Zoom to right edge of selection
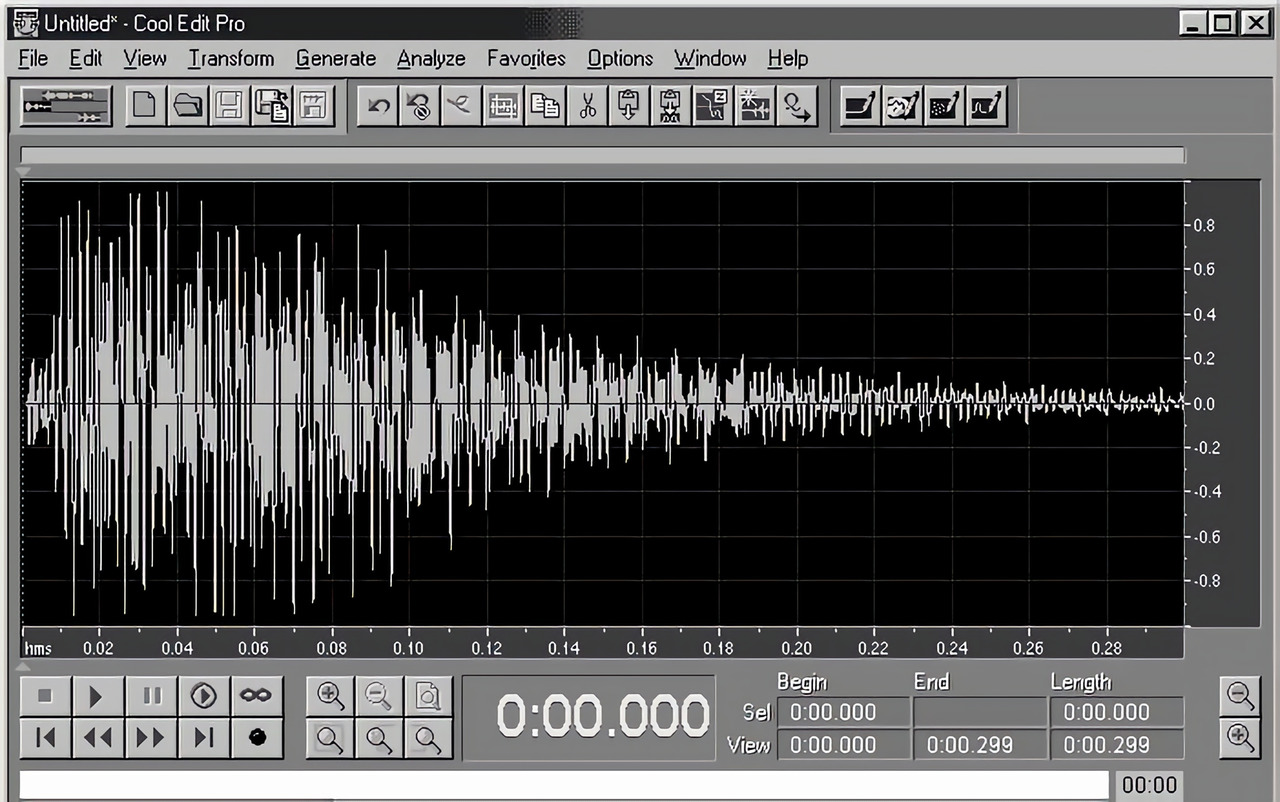1280x802 pixels. pyautogui.click(x=428, y=739)
